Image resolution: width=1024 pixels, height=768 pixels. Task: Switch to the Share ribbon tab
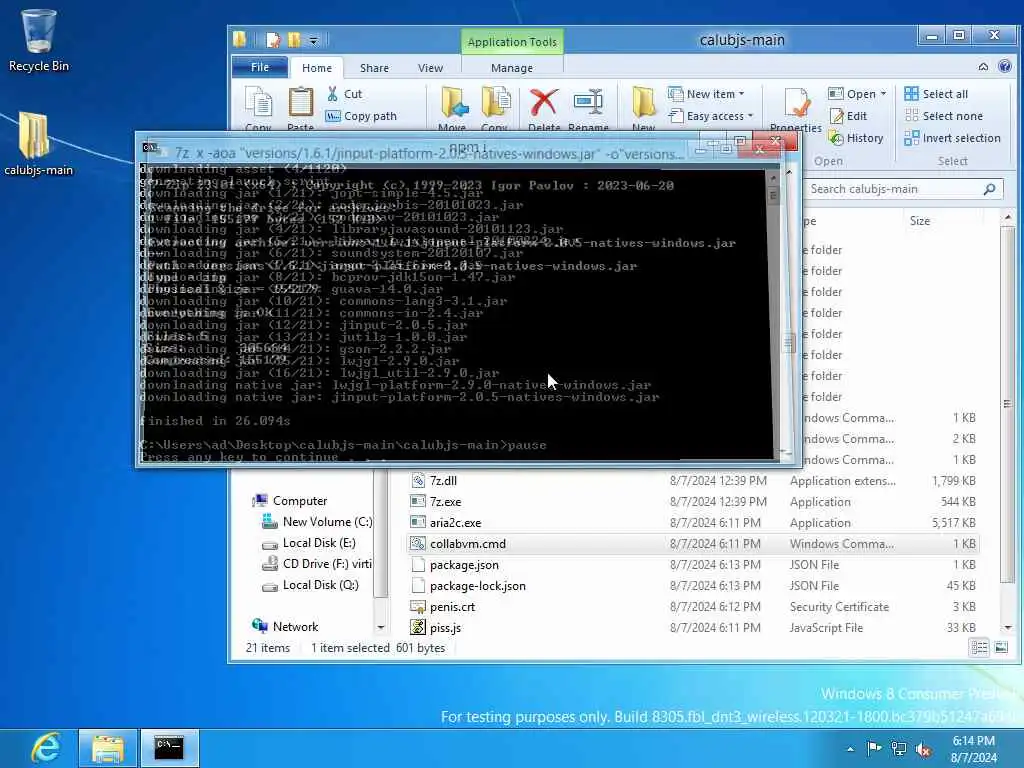point(374,68)
